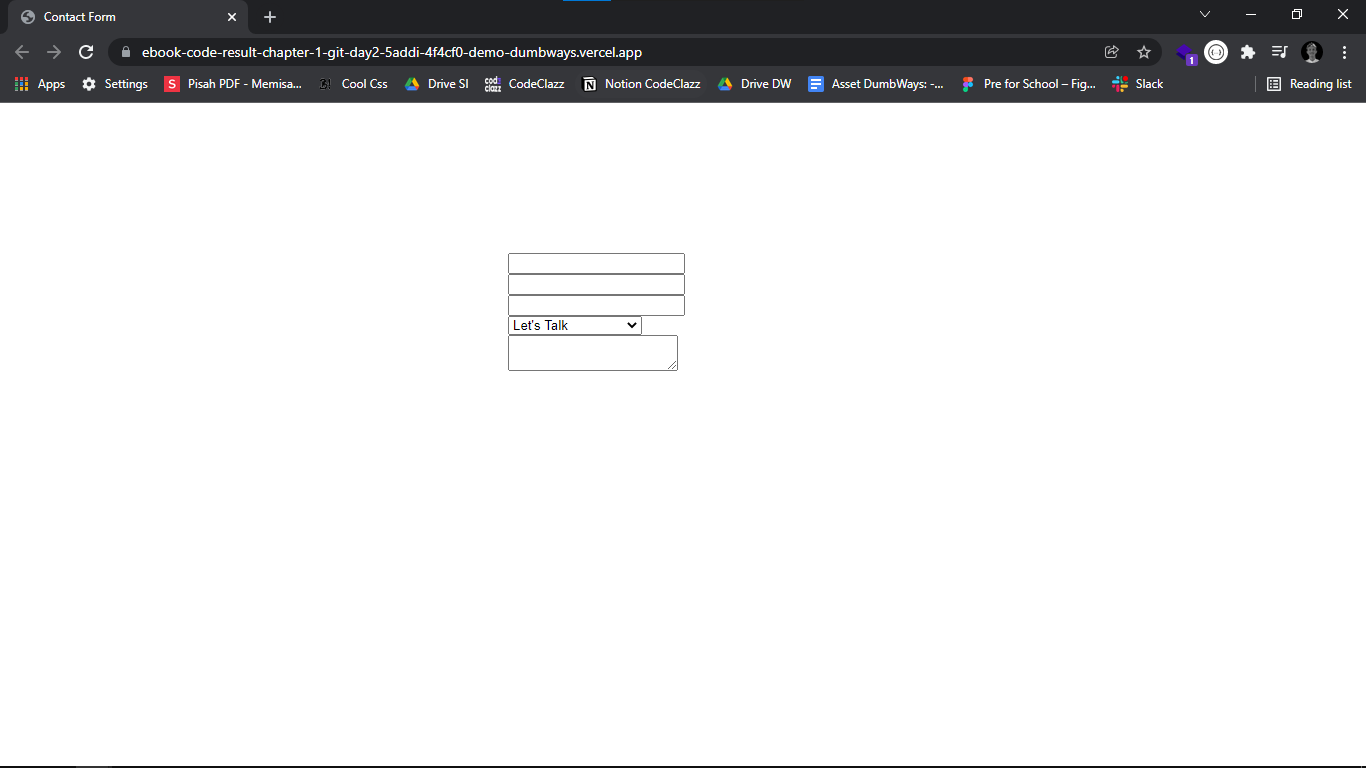Open the circular white extension icon
Image resolution: width=1366 pixels, height=768 pixels.
tap(1216, 52)
